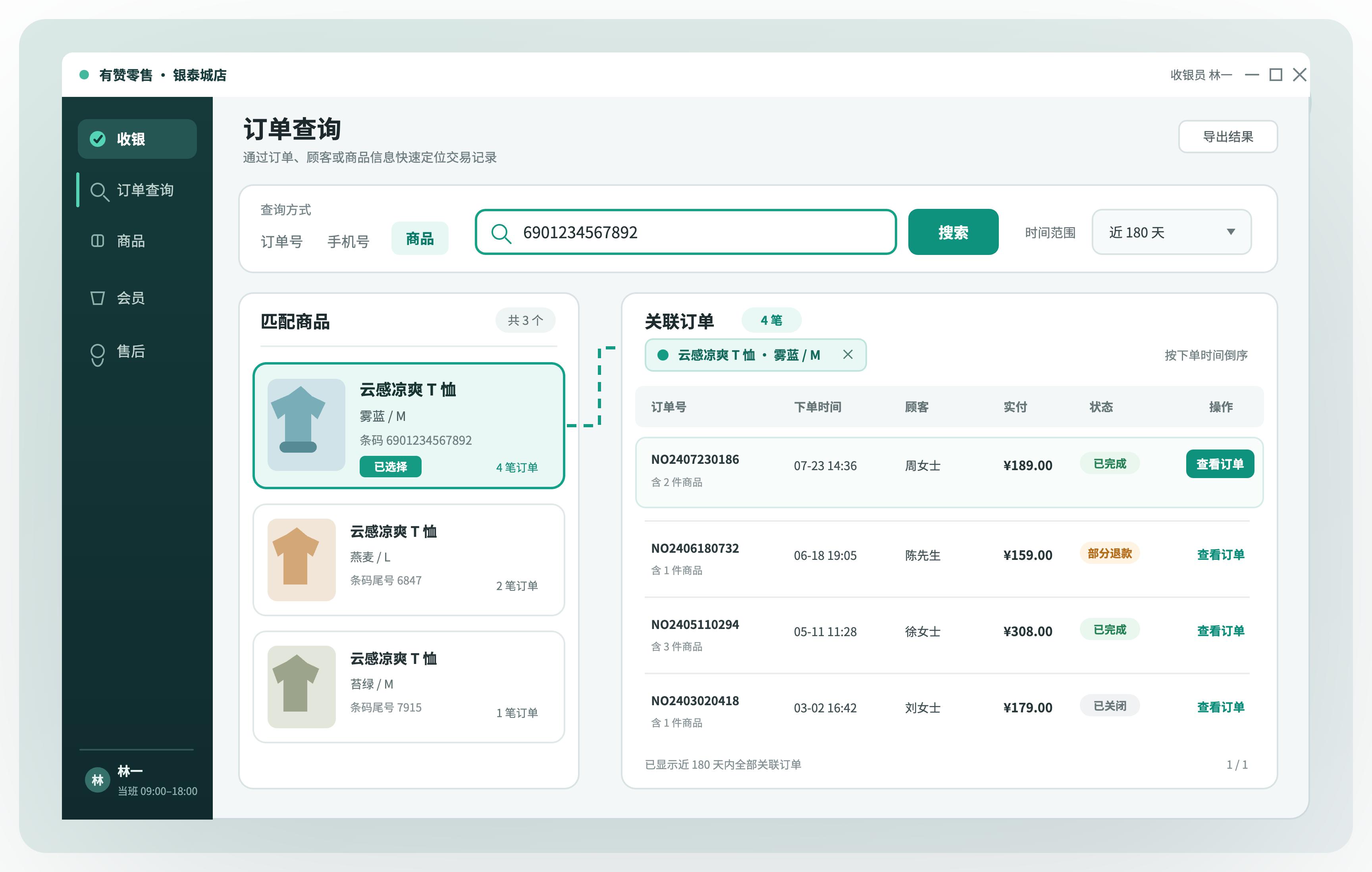Click 查看订单 for order NO2405110294
The width and height of the screenshot is (1372, 872).
(1220, 631)
